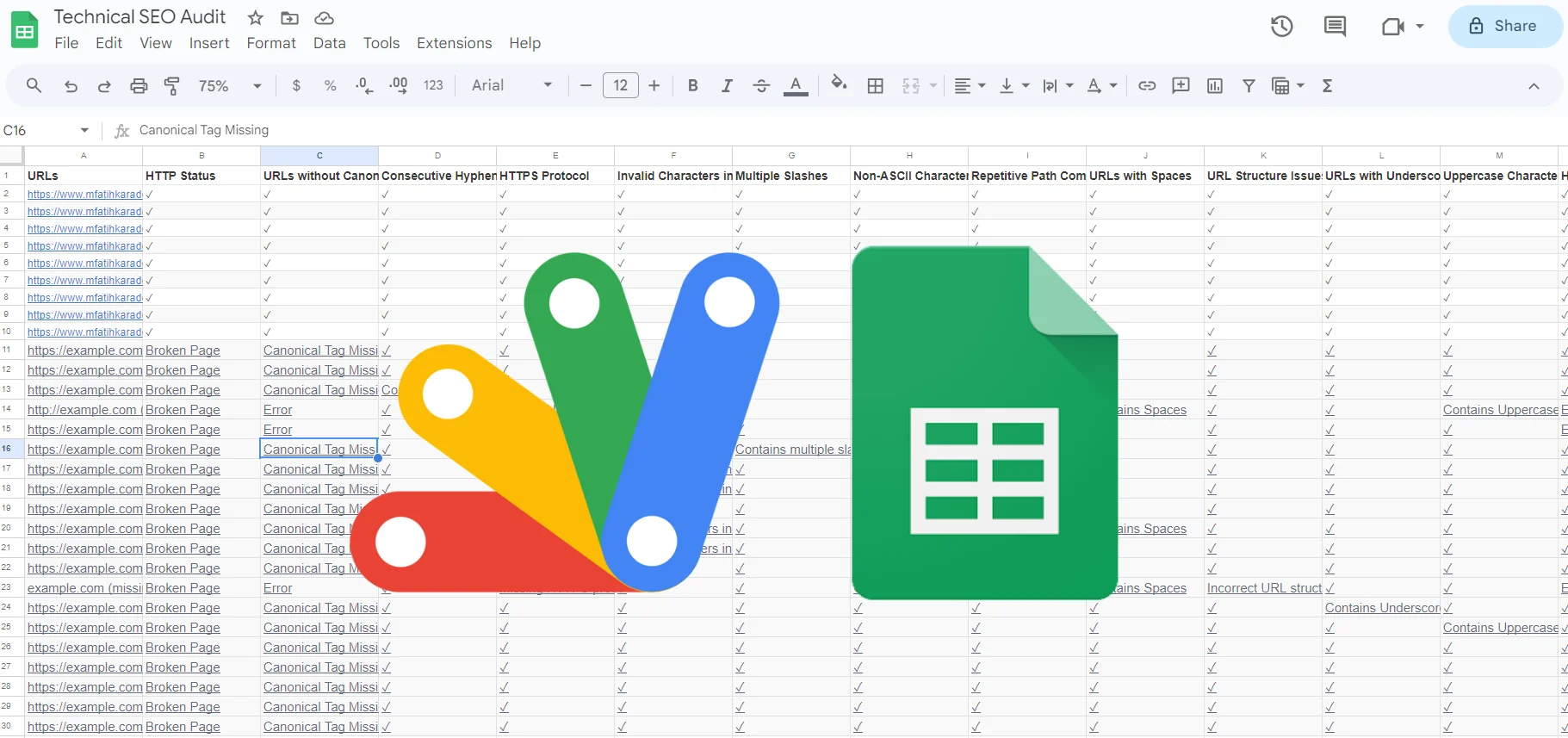This screenshot has height=738, width=1568.
Task: Format as percent
Action: (x=330, y=85)
